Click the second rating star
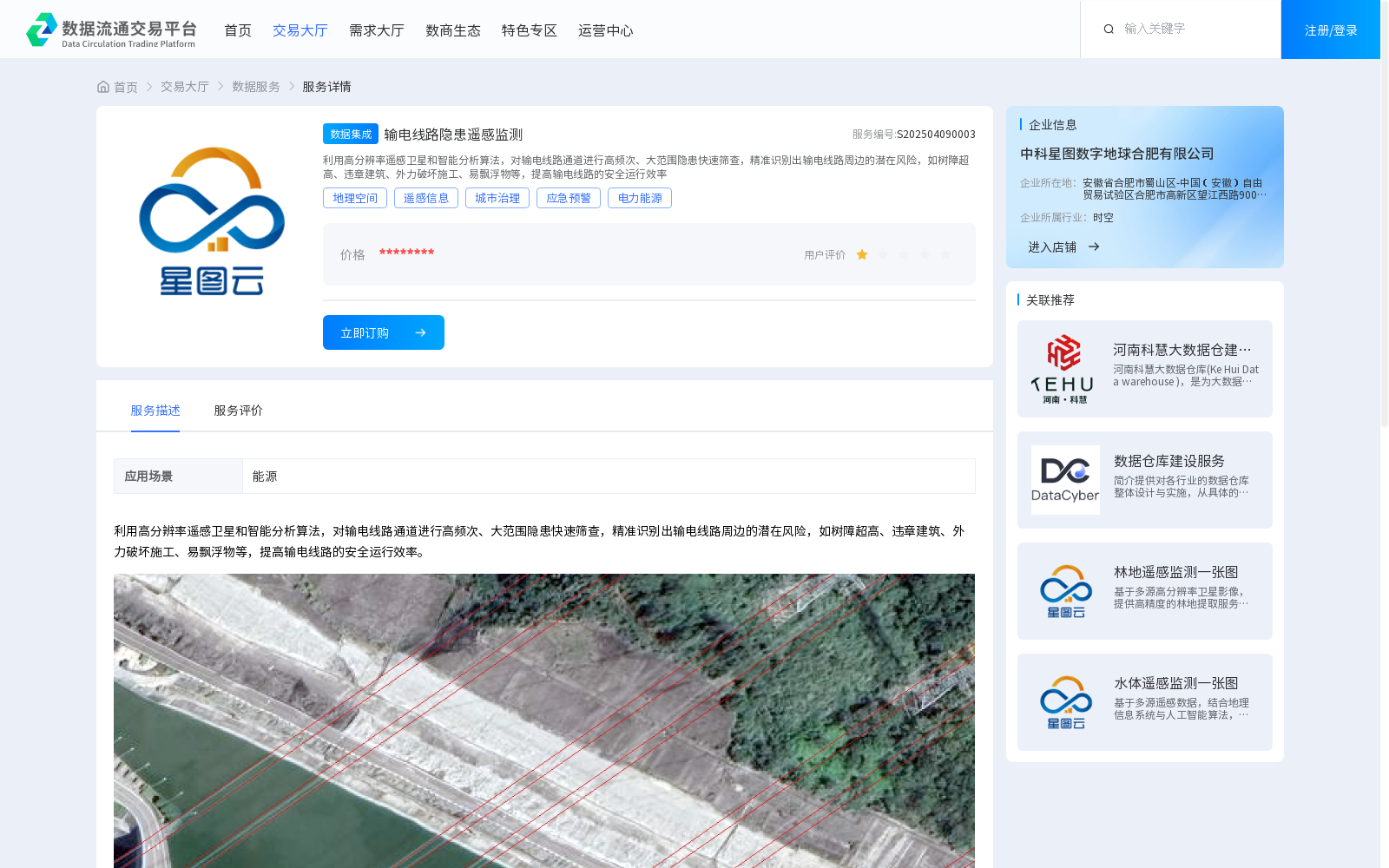Screen dimensions: 1389x868 pos(883,254)
